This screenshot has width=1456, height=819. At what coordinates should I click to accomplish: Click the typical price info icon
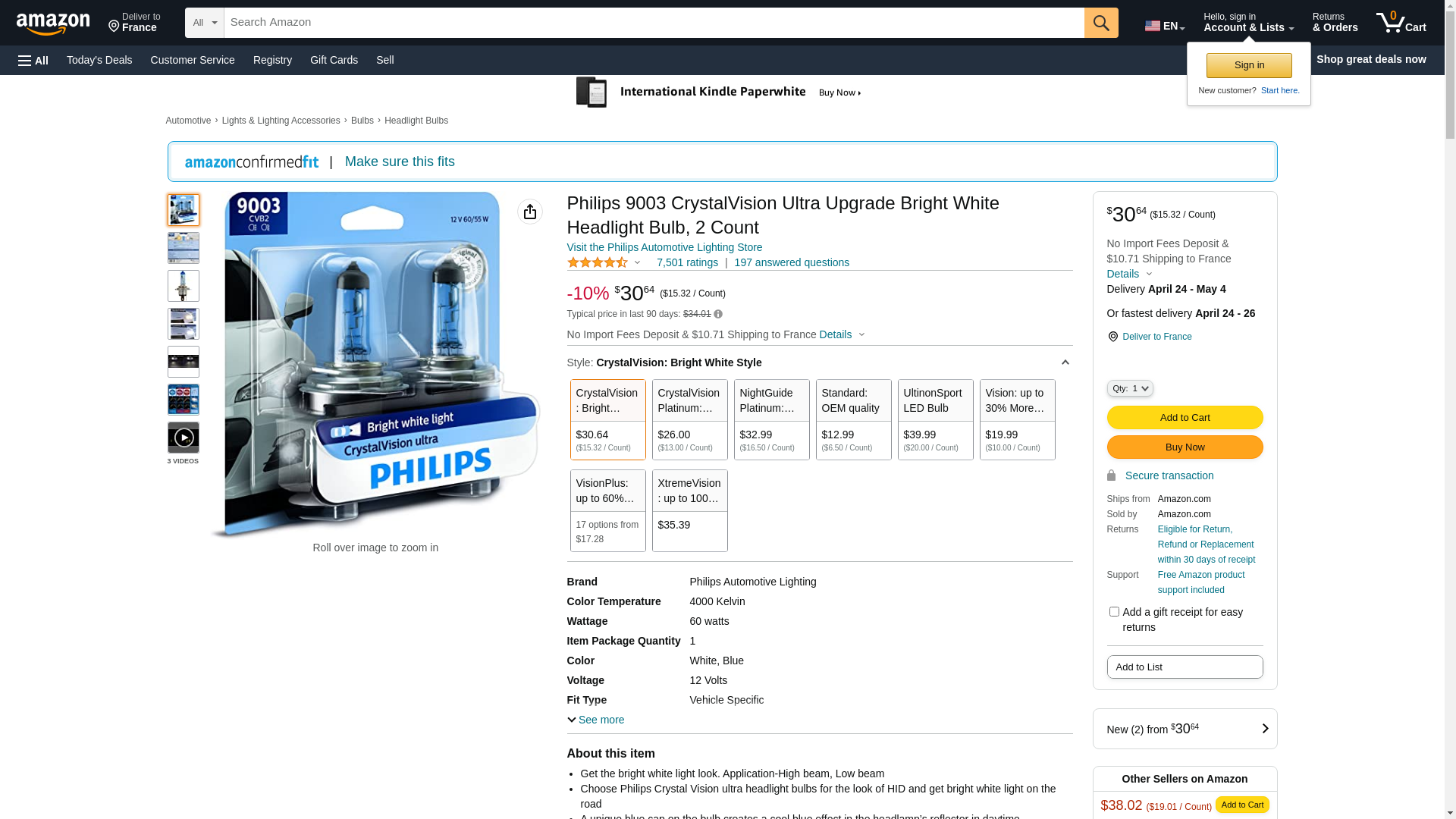(x=718, y=314)
